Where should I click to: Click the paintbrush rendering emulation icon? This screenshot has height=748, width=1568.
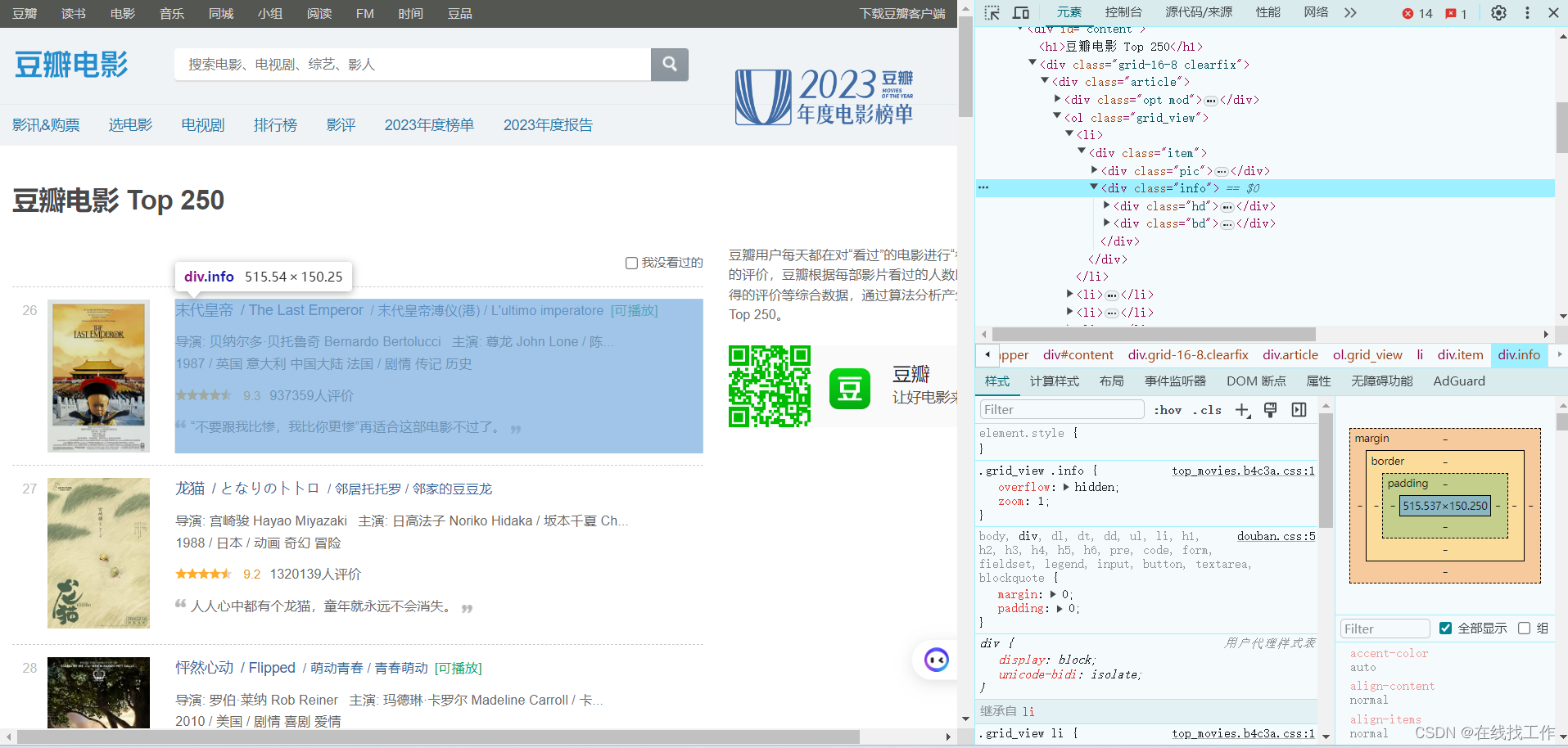coord(1271,410)
